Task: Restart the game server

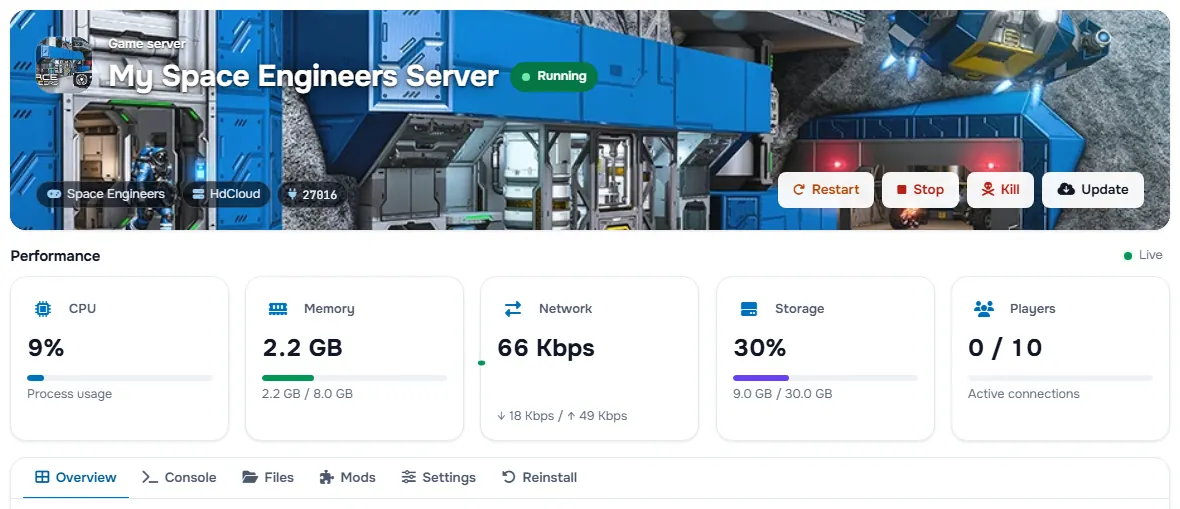Action: [x=826, y=190]
